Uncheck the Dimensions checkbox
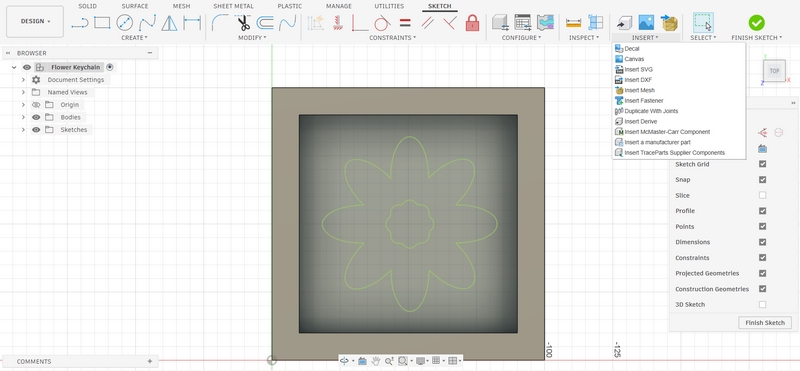 tap(762, 242)
